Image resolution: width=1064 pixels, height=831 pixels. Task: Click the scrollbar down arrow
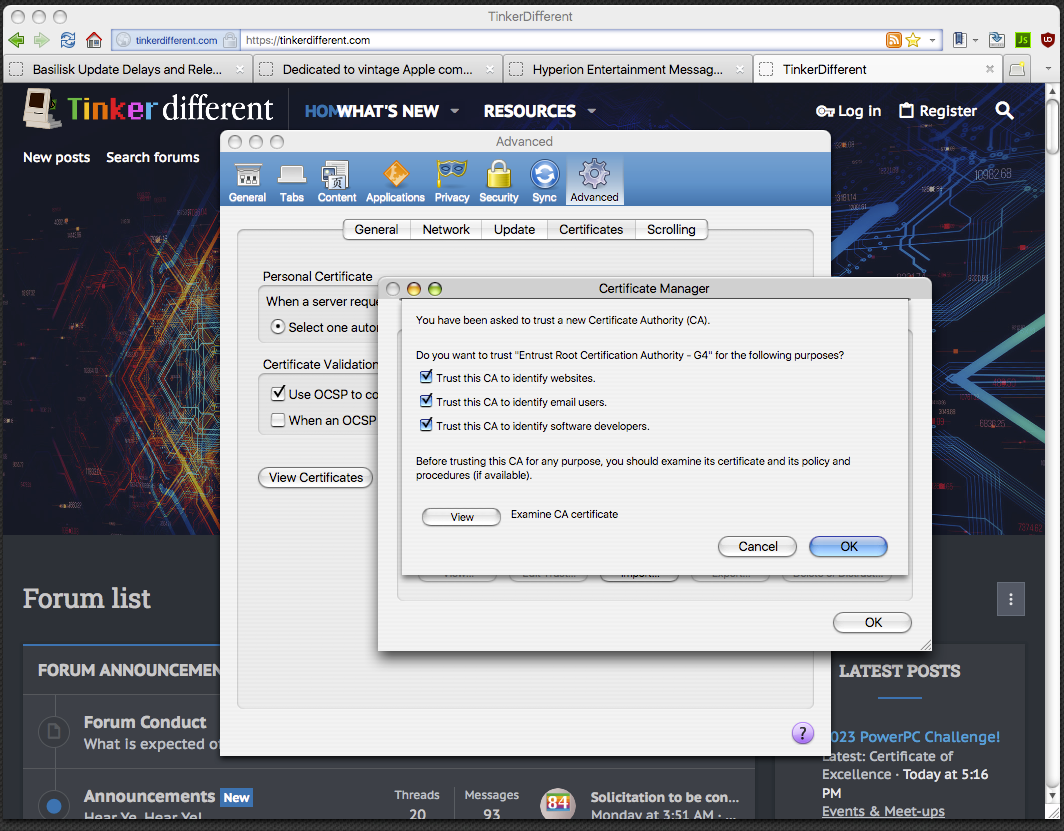click(1052, 796)
